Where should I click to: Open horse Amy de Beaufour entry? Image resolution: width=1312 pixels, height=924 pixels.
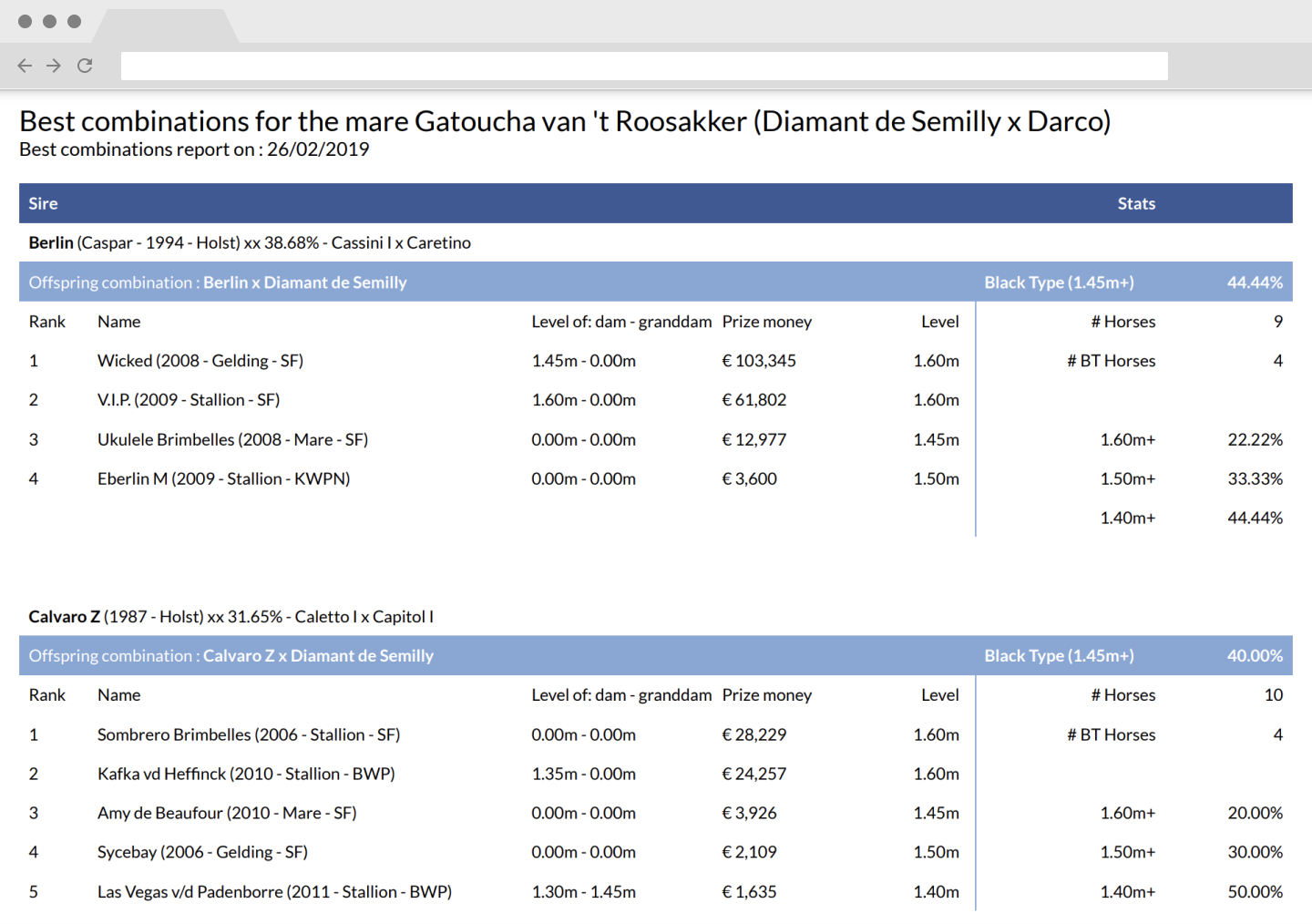pos(227,813)
